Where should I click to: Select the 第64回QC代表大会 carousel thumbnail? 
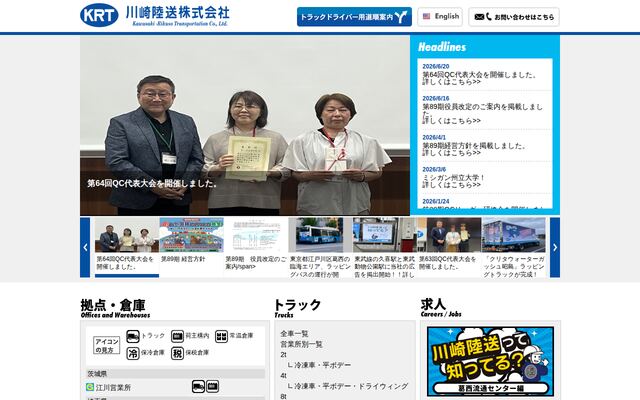(x=127, y=247)
